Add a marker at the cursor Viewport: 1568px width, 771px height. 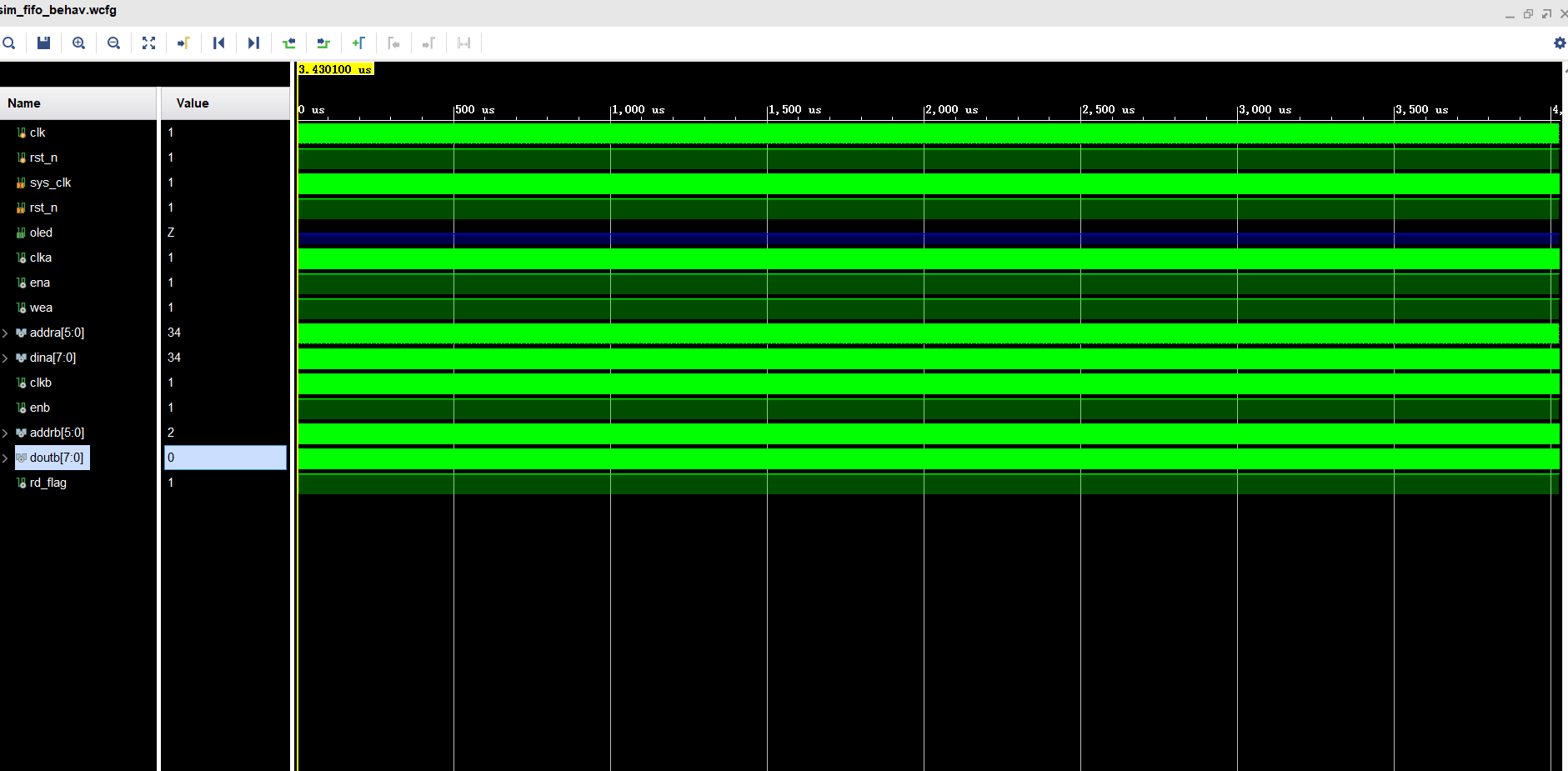(x=358, y=43)
